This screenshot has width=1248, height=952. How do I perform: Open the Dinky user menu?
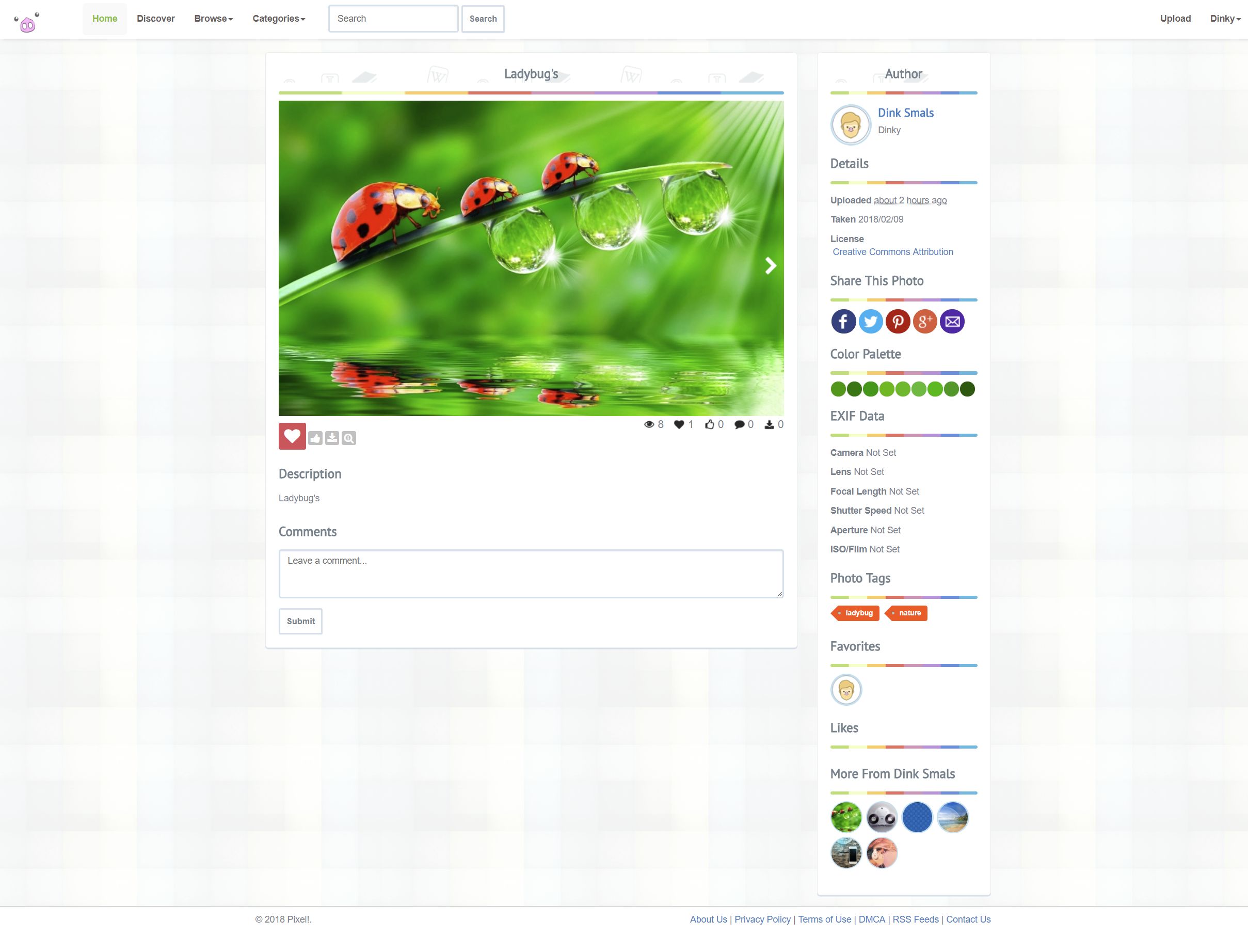point(1225,19)
